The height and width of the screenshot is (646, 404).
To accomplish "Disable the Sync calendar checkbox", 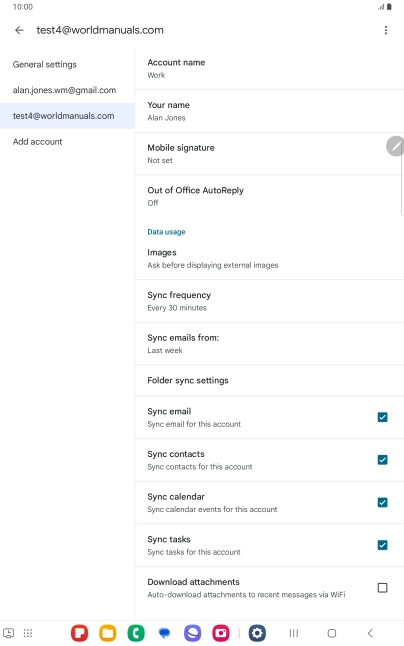I will coord(382,502).
